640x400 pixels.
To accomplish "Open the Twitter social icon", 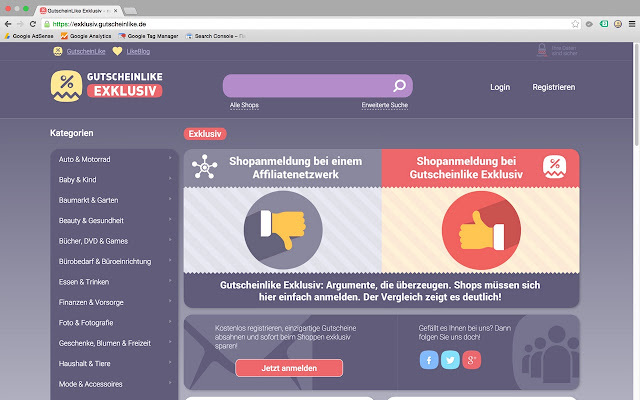I will tap(450, 360).
